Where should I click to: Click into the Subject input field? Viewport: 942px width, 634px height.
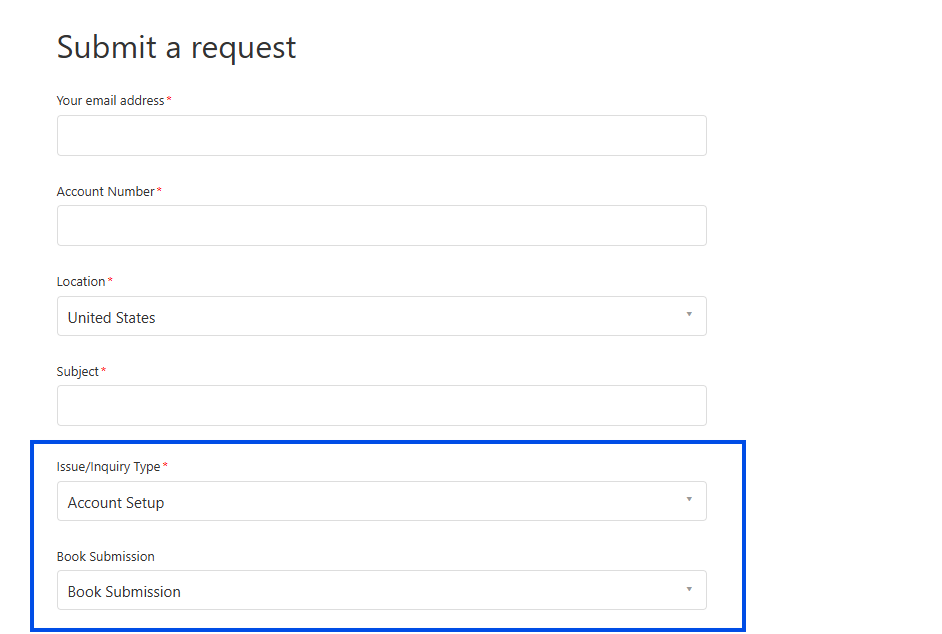click(381, 406)
